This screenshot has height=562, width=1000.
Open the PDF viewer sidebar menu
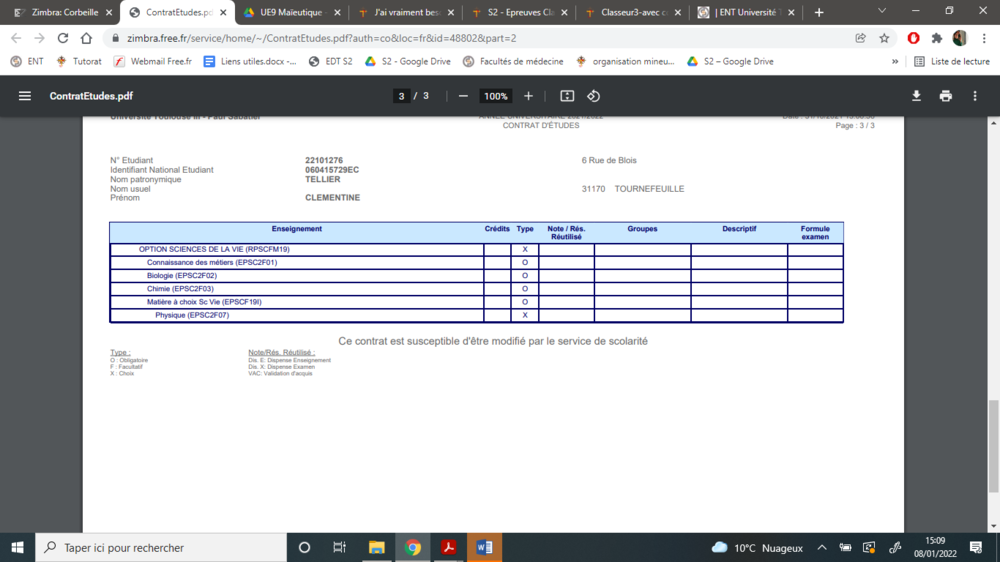(25, 96)
